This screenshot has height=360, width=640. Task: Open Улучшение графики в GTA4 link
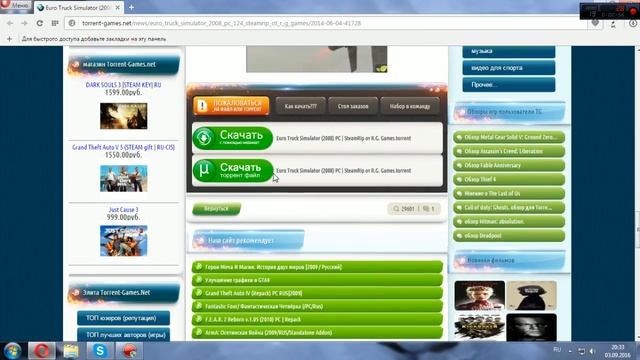[317, 280]
